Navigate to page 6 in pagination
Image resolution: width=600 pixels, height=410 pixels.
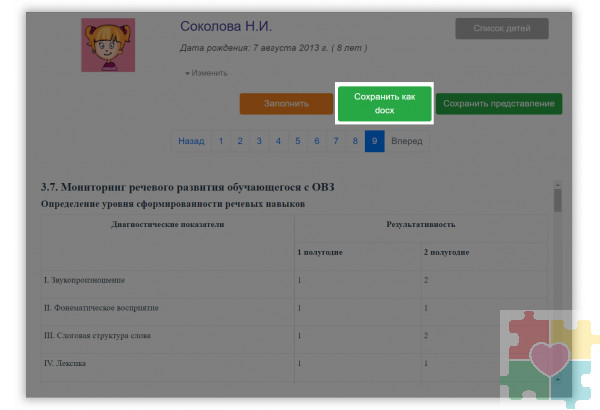(317, 142)
